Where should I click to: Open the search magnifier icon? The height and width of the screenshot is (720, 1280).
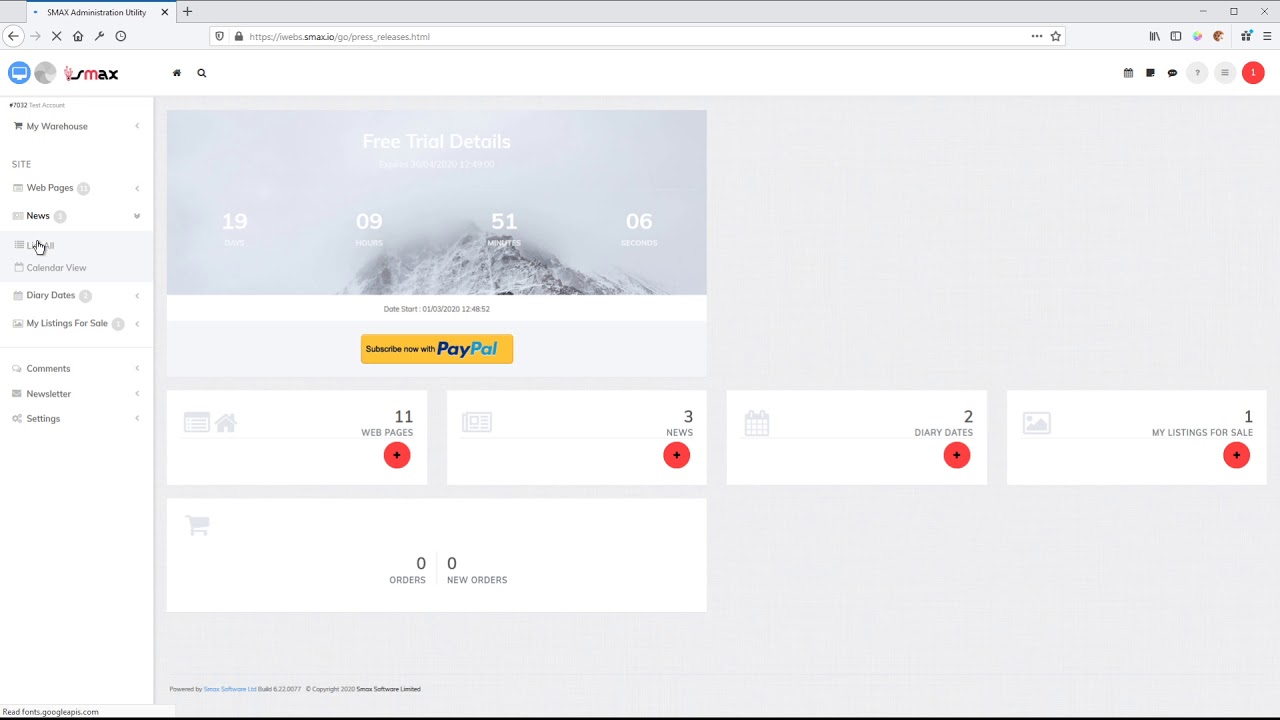click(202, 73)
